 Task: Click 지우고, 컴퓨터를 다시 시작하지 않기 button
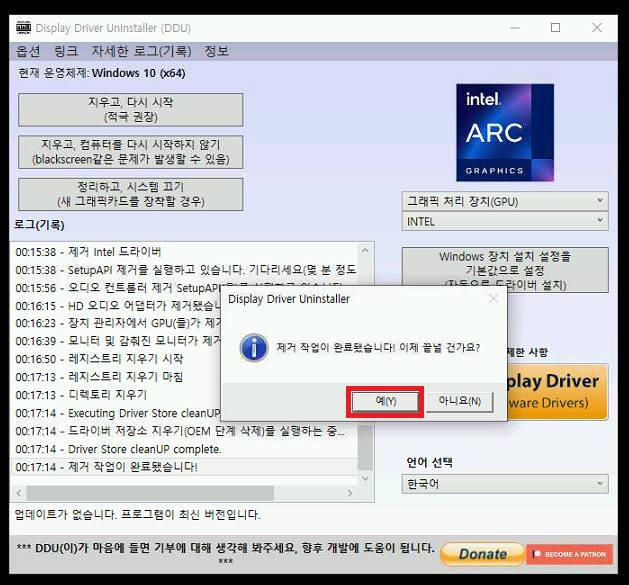(x=130, y=152)
